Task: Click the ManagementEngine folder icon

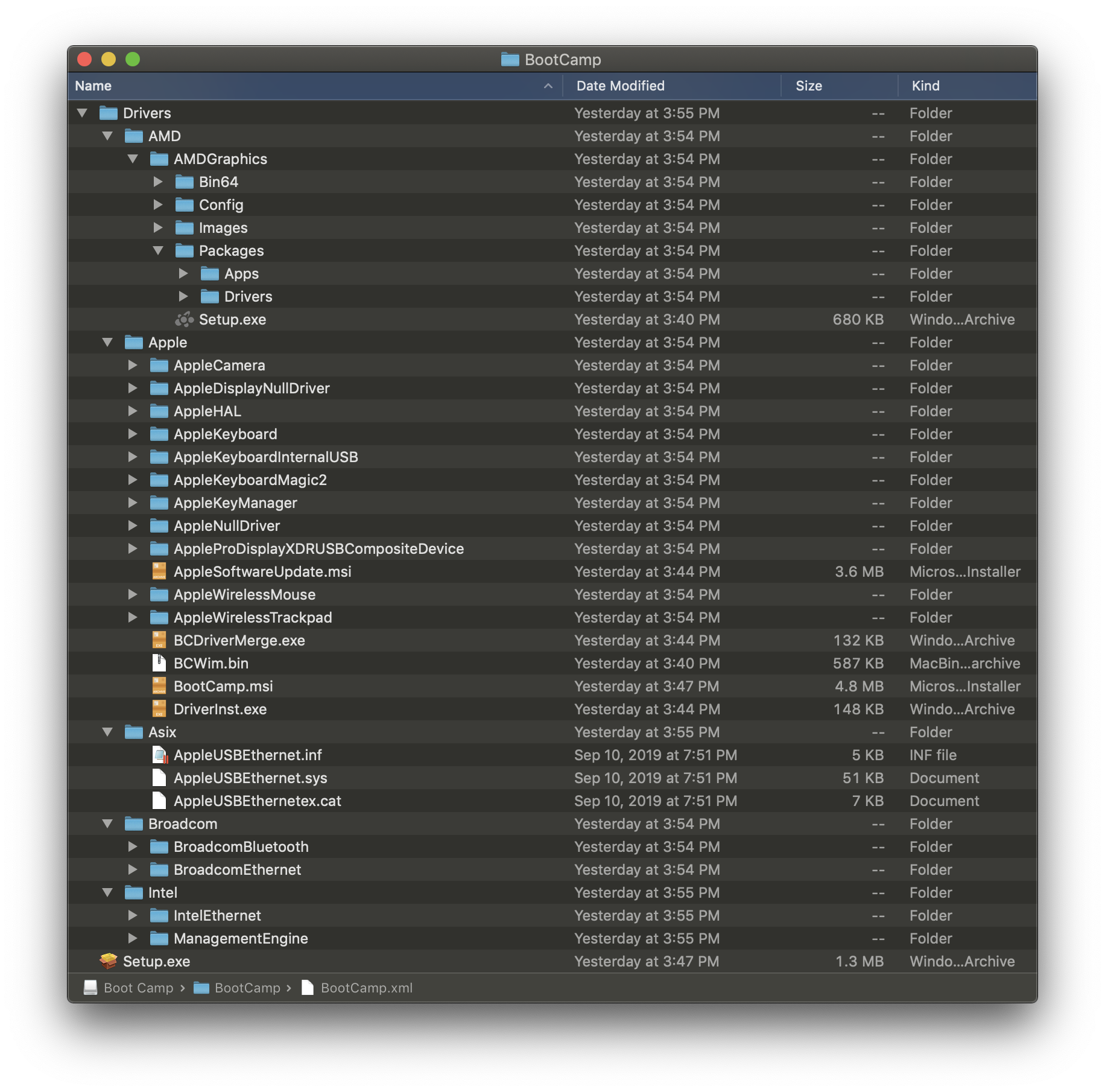Action: click(159, 938)
